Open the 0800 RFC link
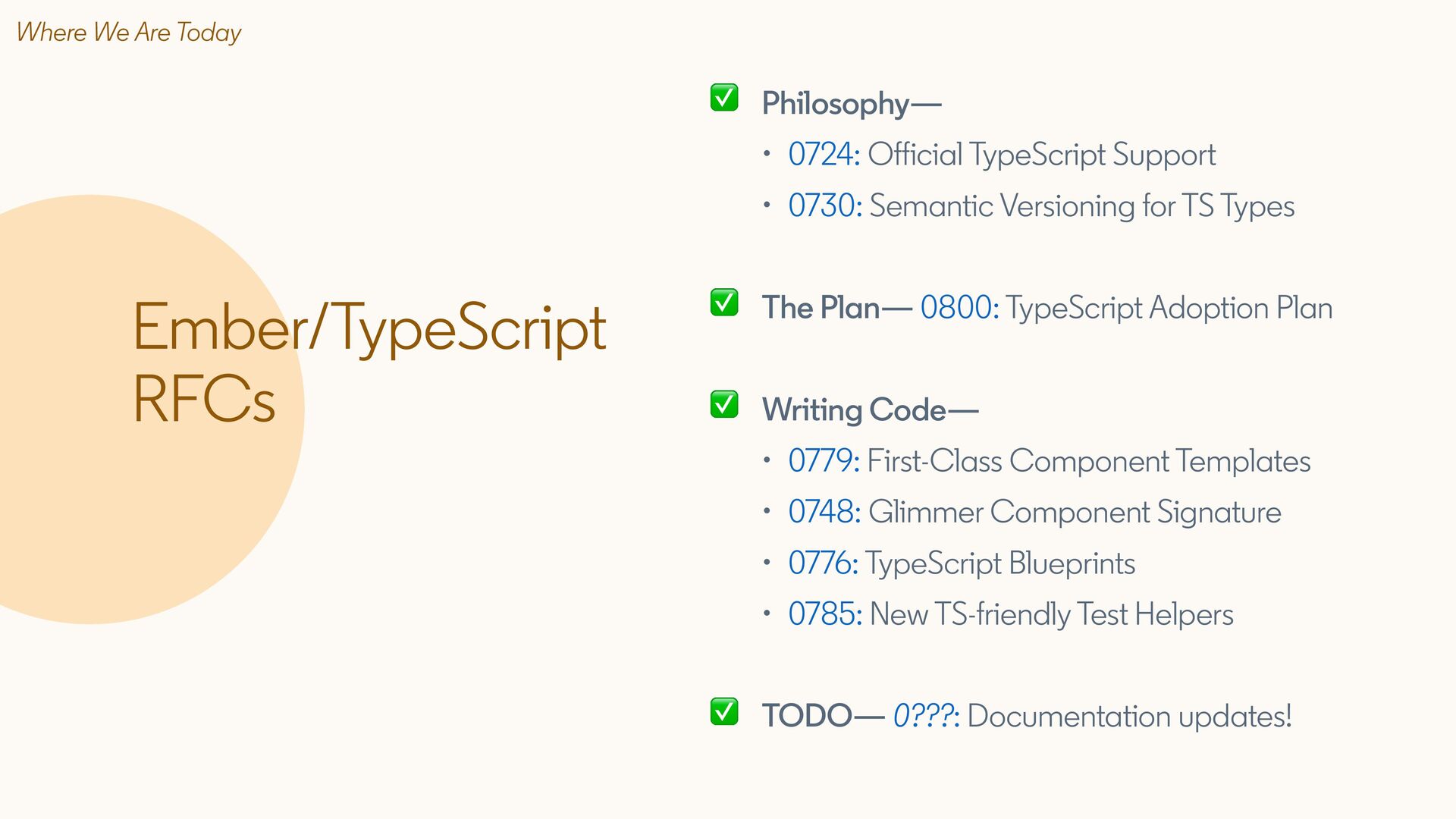 (x=959, y=308)
